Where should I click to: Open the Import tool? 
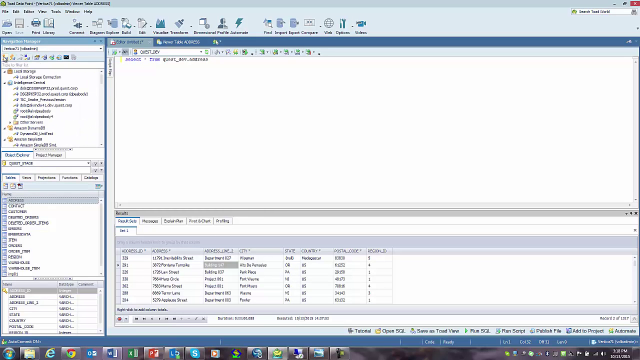point(281,27)
